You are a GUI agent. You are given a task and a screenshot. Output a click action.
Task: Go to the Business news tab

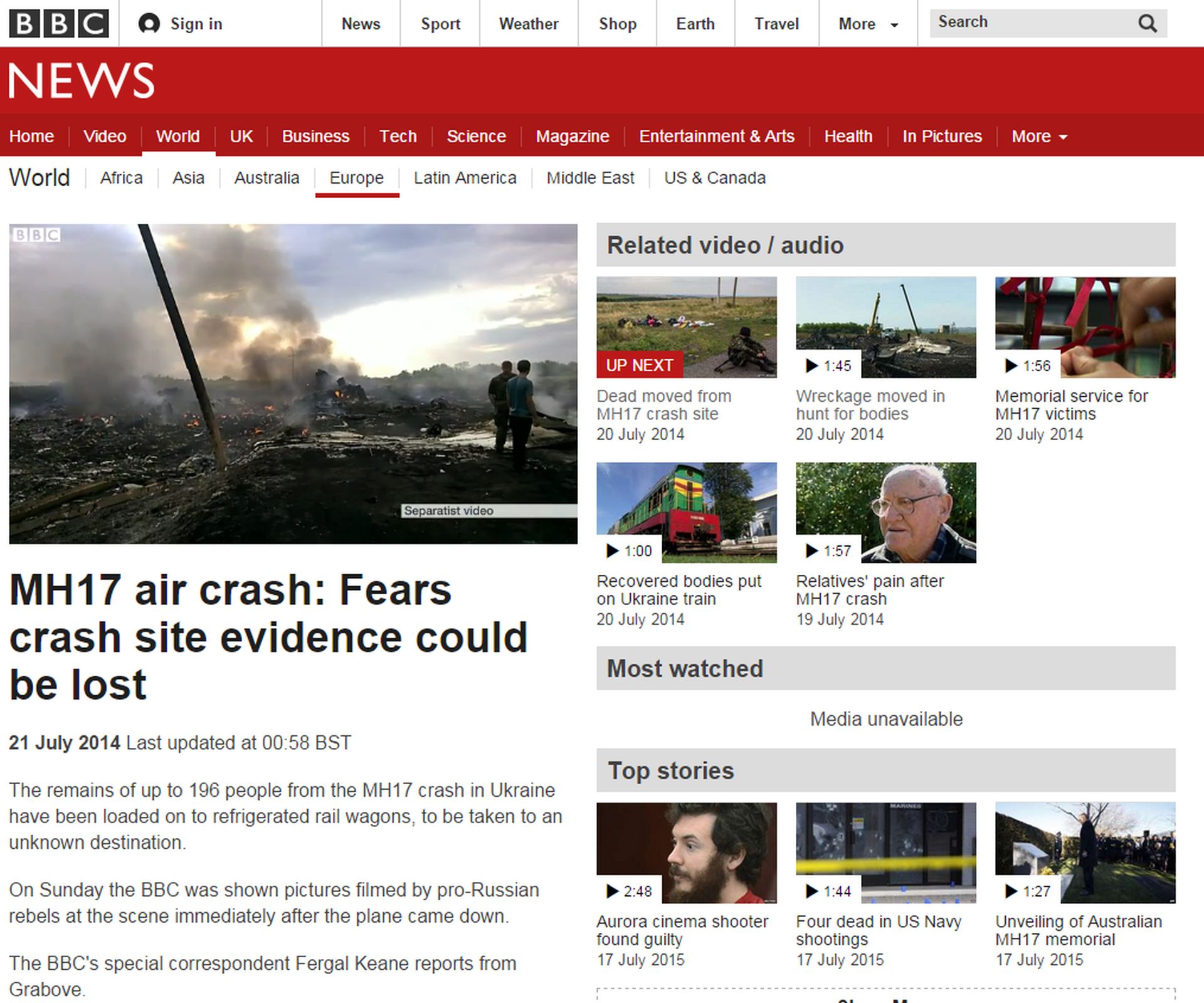click(x=315, y=136)
